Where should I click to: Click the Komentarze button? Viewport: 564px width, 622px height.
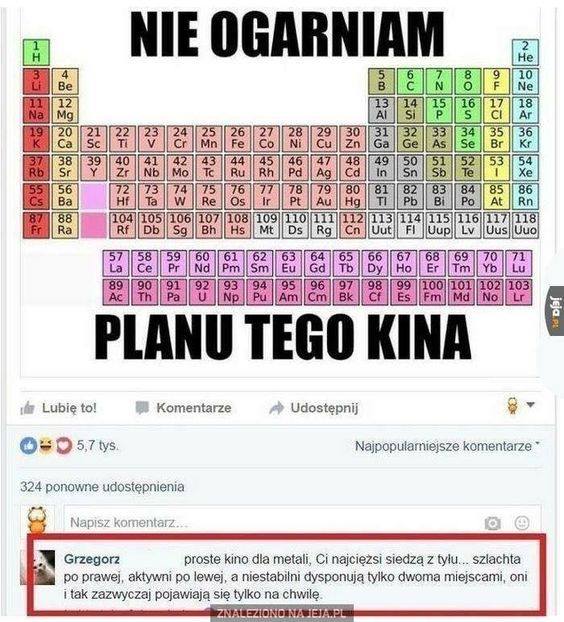(x=183, y=408)
